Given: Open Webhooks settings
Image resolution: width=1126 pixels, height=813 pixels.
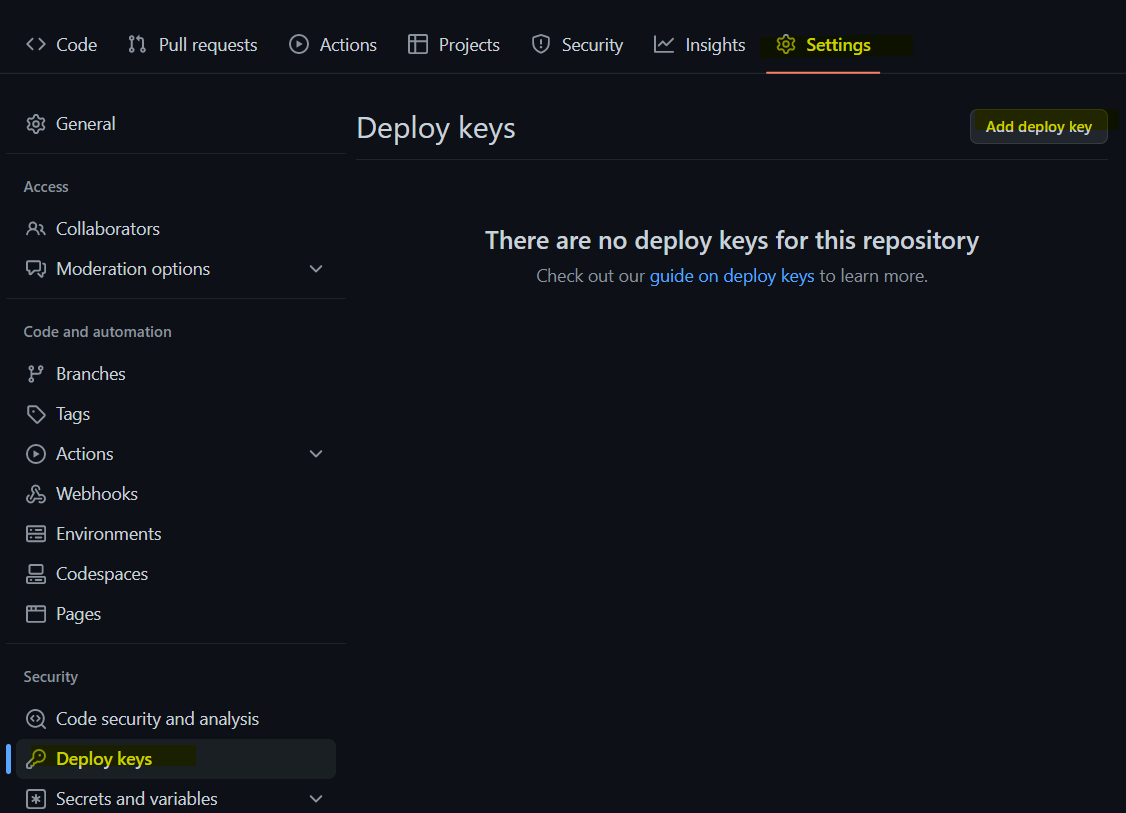Looking at the screenshot, I should point(176,494).
